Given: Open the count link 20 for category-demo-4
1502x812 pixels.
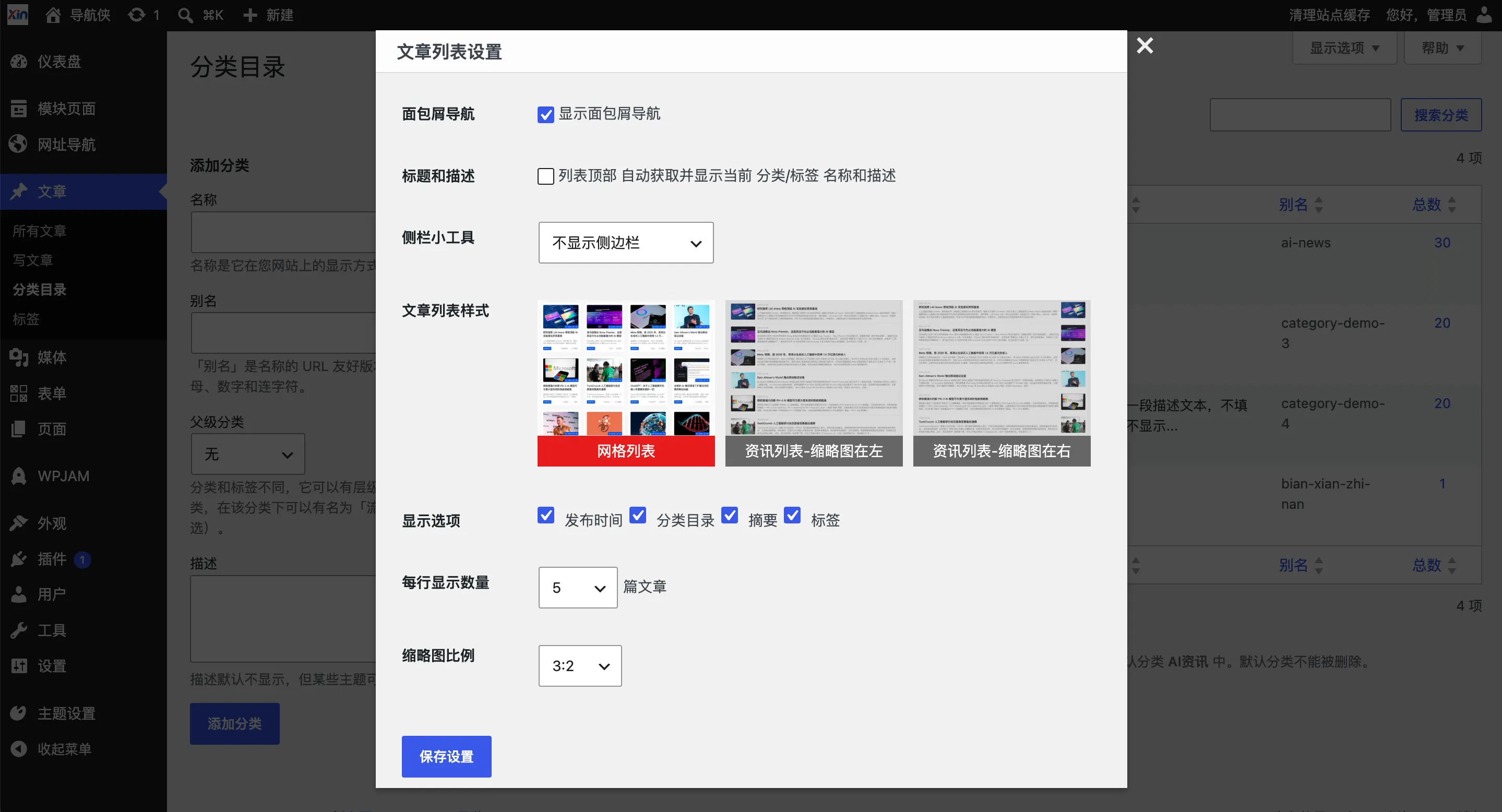Looking at the screenshot, I should (x=1442, y=403).
